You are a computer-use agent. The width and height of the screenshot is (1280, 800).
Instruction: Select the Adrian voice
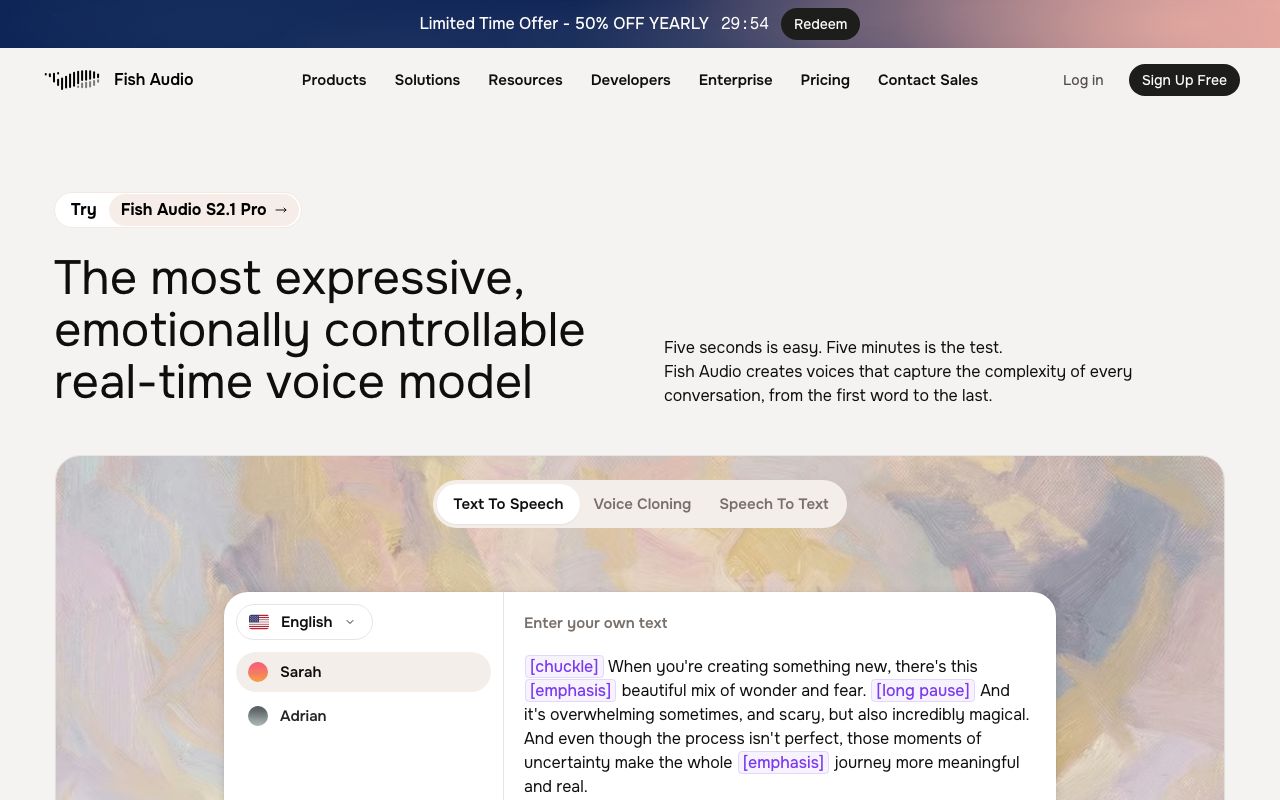[363, 716]
